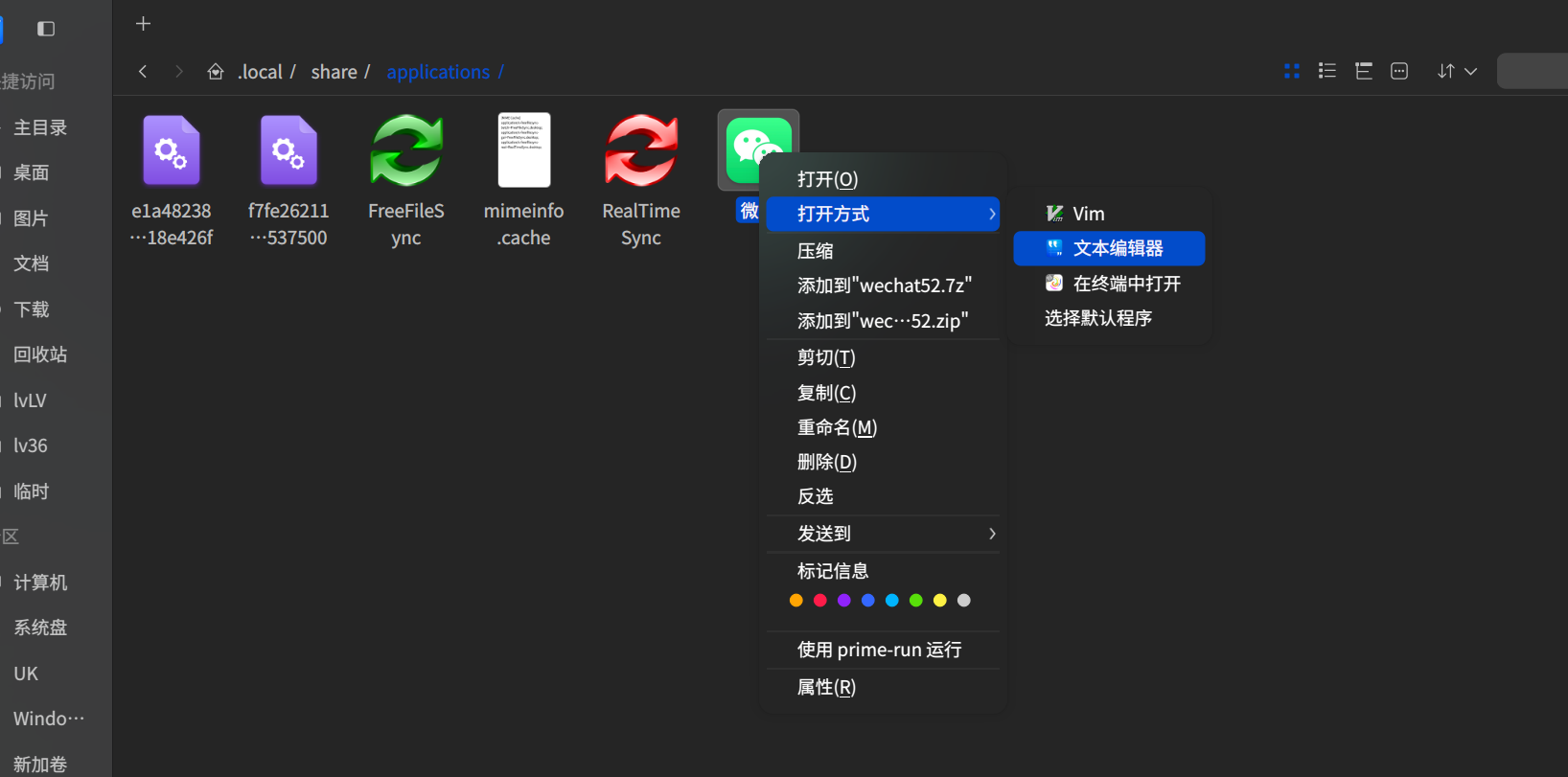Select the FreeFileSync icon
Screen dimensions: 1568x777
406,150
